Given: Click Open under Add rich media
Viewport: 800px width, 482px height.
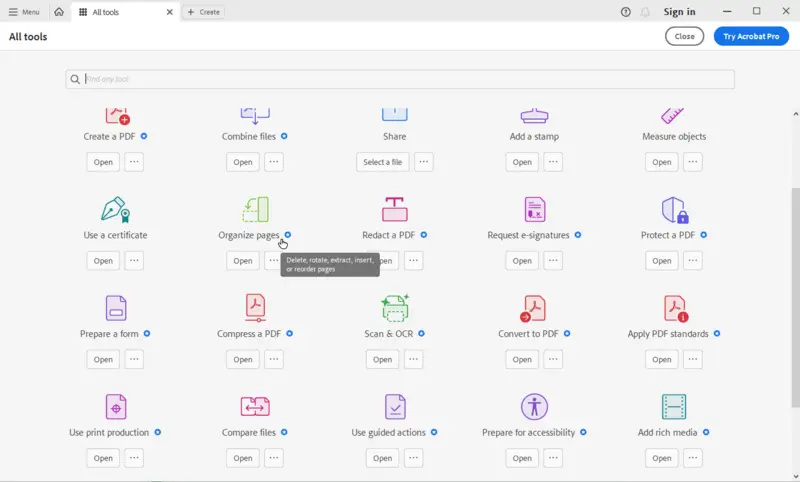Looking at the screenshot, I should pos(662,458).
